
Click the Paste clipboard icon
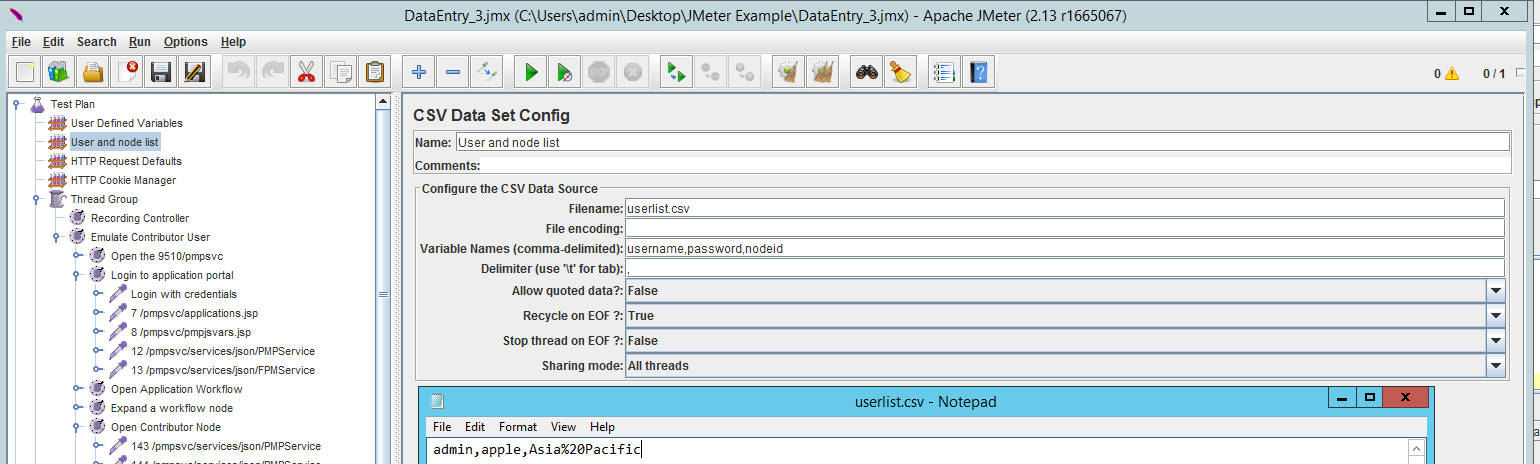375,72
